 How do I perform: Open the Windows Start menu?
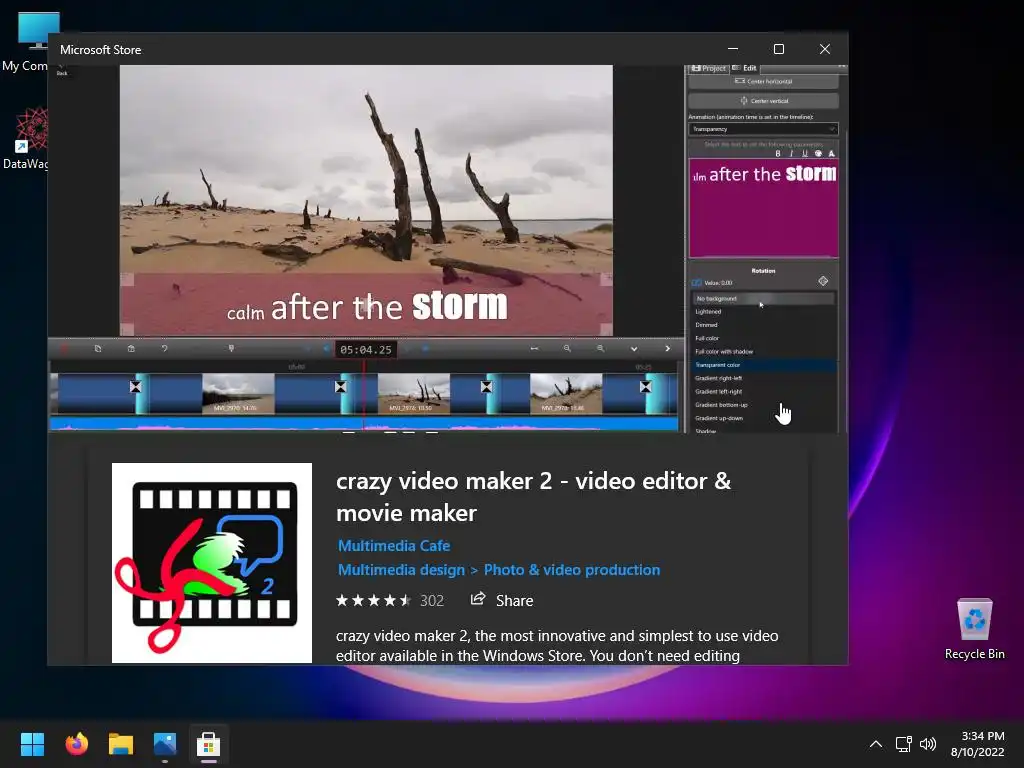point(32,744)
